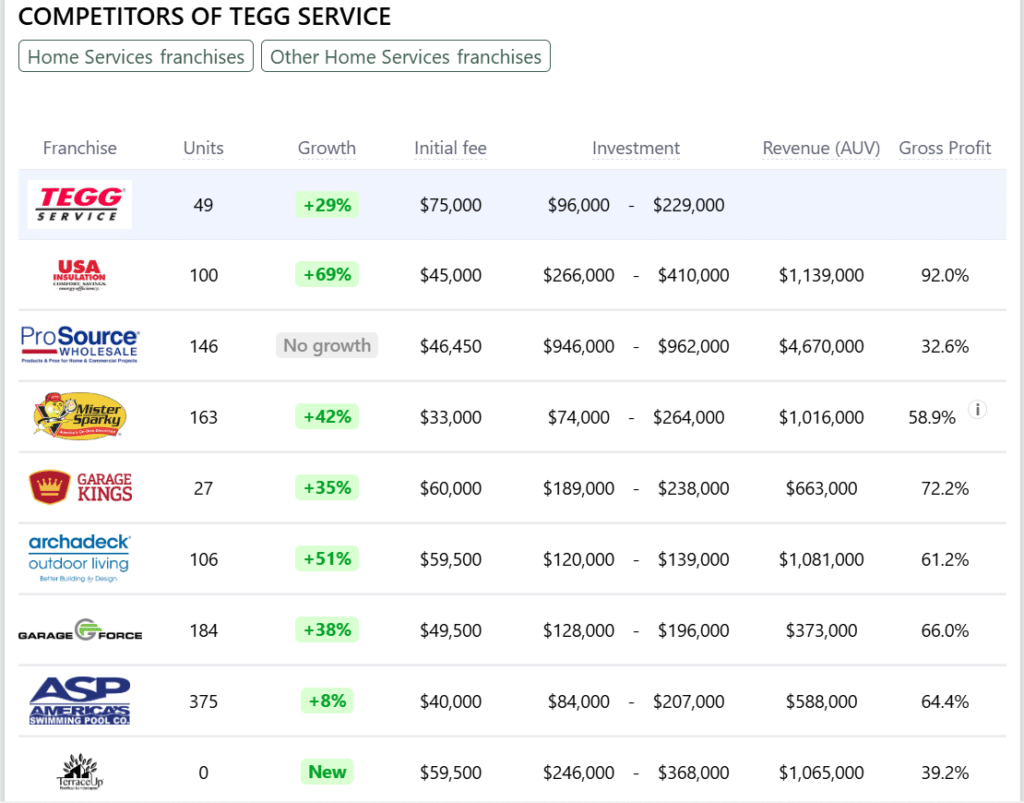Click the +42% growth badge

coord(327,417)
